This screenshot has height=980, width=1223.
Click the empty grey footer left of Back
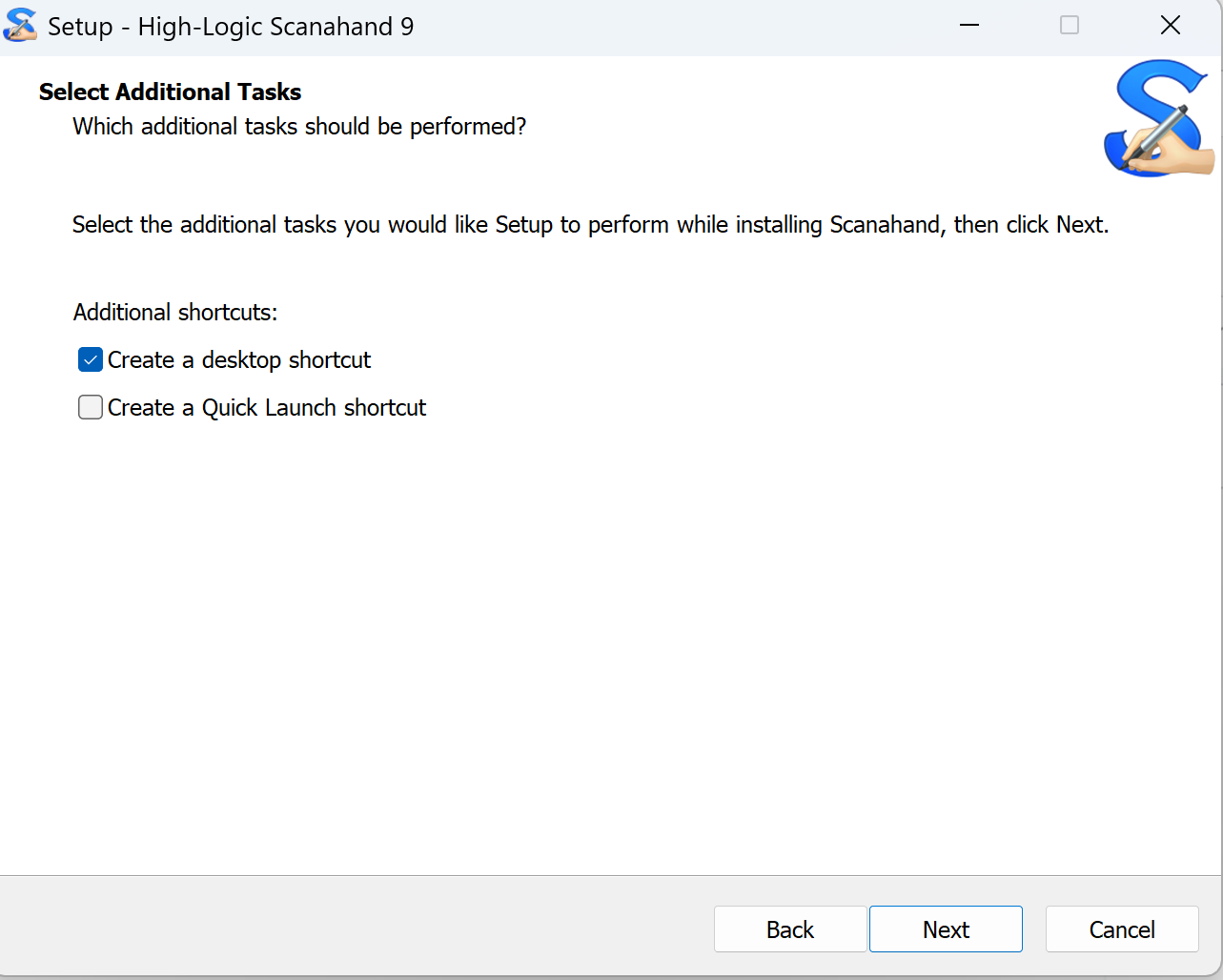click(x=353, y=929)
